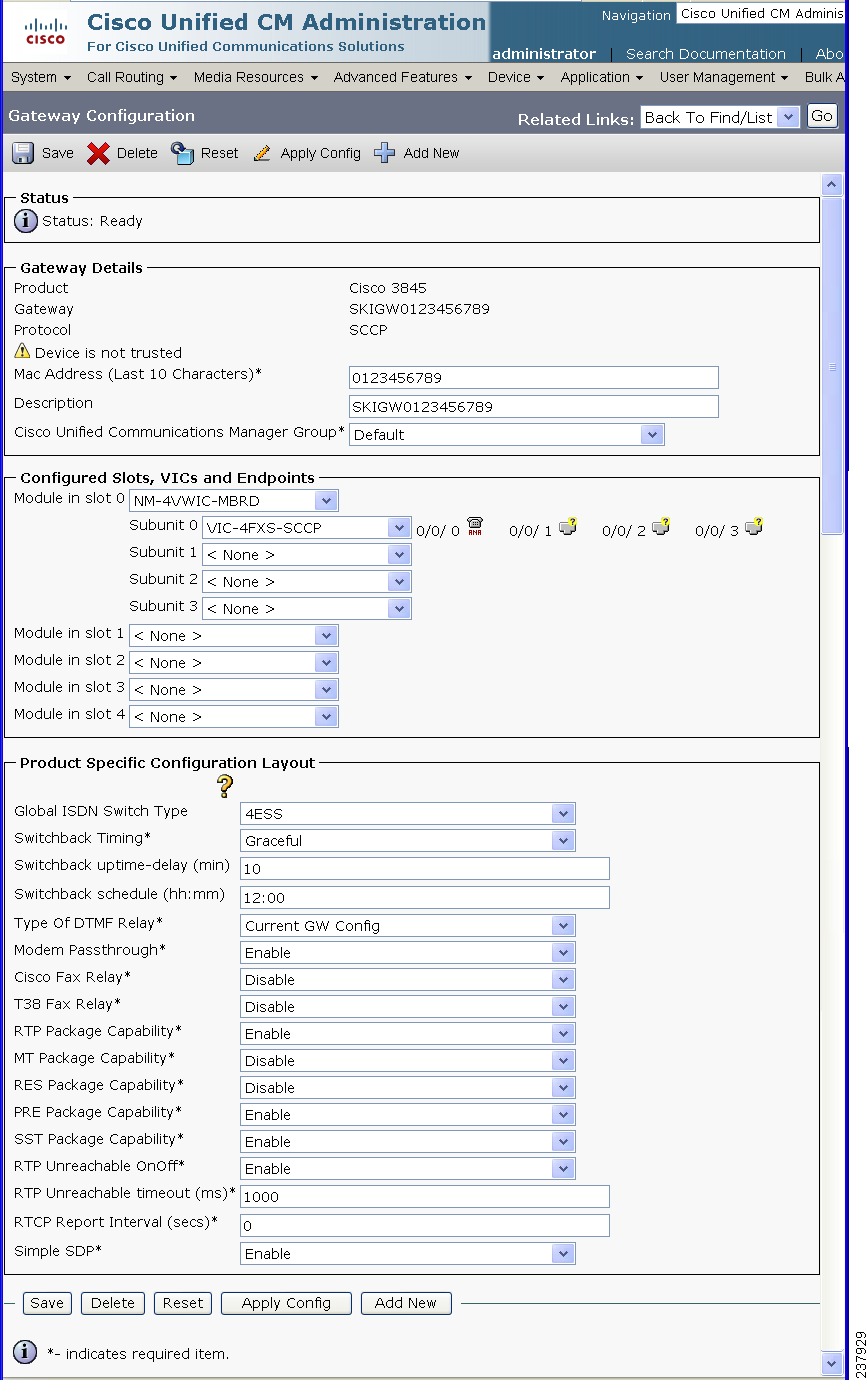This screenshot has width=867, height=1400.
Task: Focus the RTP Unreachable timeout field
Action: 425,1197
